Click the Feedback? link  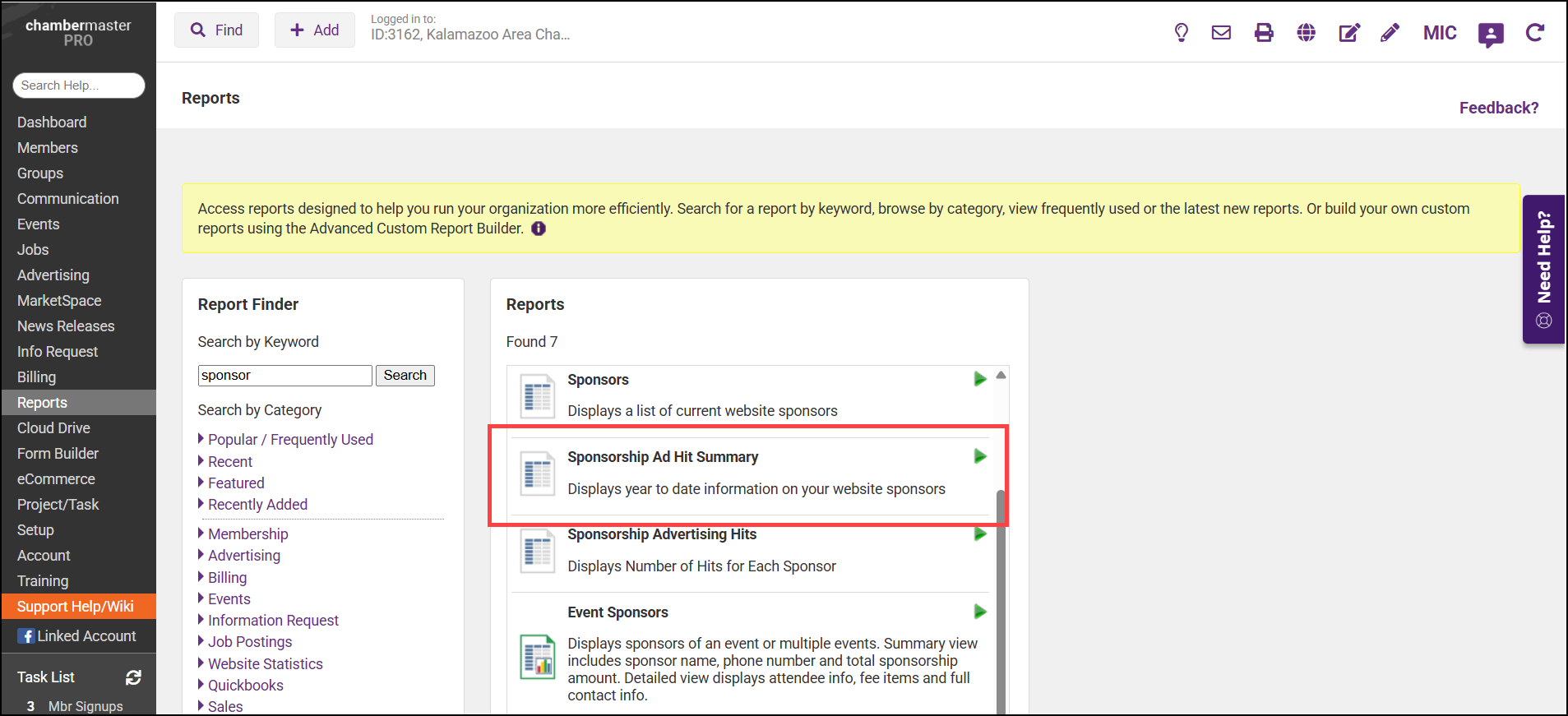[x=1498, y=108]
